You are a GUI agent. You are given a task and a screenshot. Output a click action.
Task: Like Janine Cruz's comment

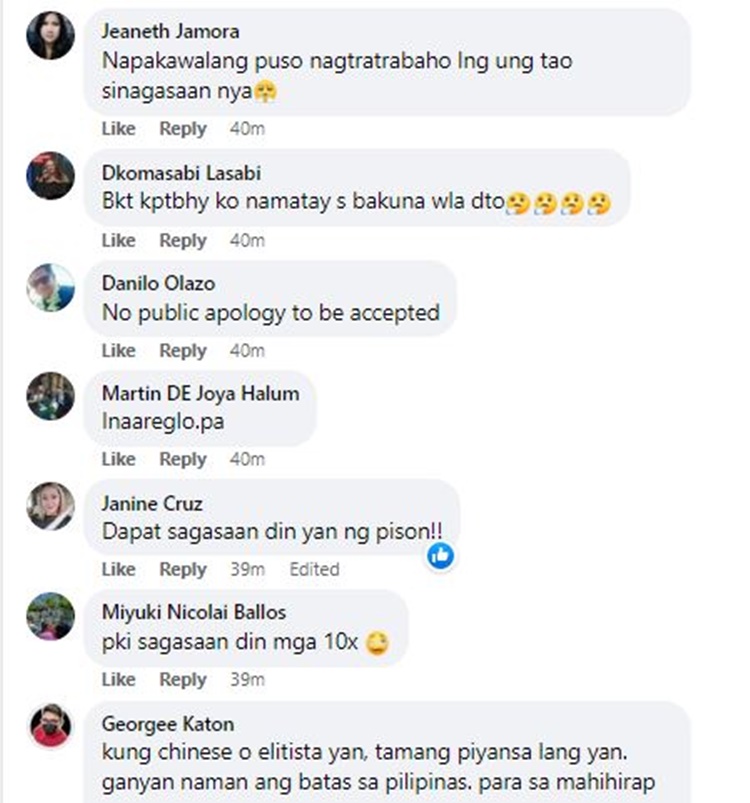pos(118,569)
